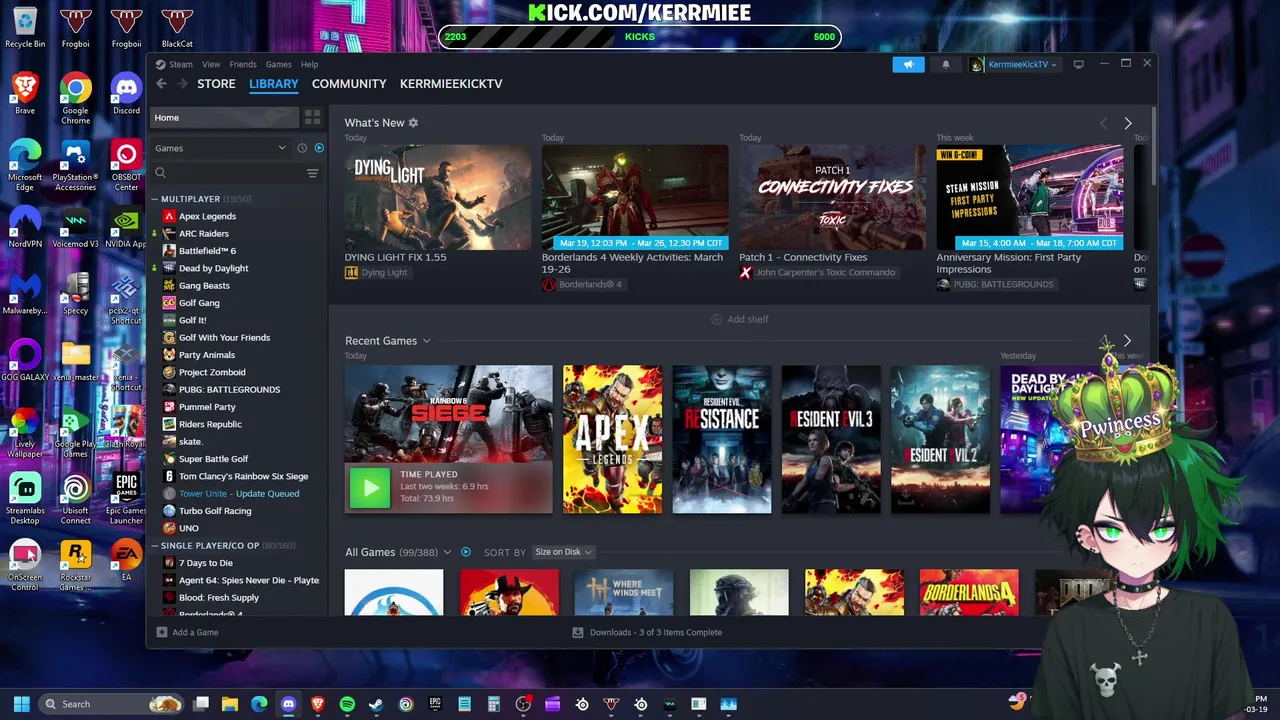Select the Malwarebytes desktop icon
The width and height of the screenshot is (1280, 720).
[x=25, y=294]
